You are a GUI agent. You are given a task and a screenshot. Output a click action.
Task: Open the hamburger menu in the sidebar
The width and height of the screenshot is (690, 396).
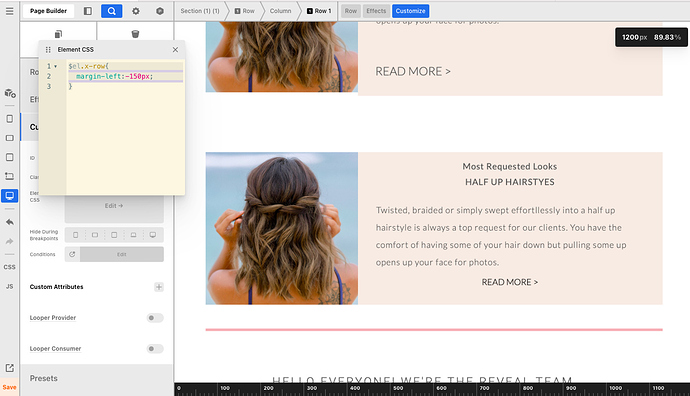click(9, 11)
